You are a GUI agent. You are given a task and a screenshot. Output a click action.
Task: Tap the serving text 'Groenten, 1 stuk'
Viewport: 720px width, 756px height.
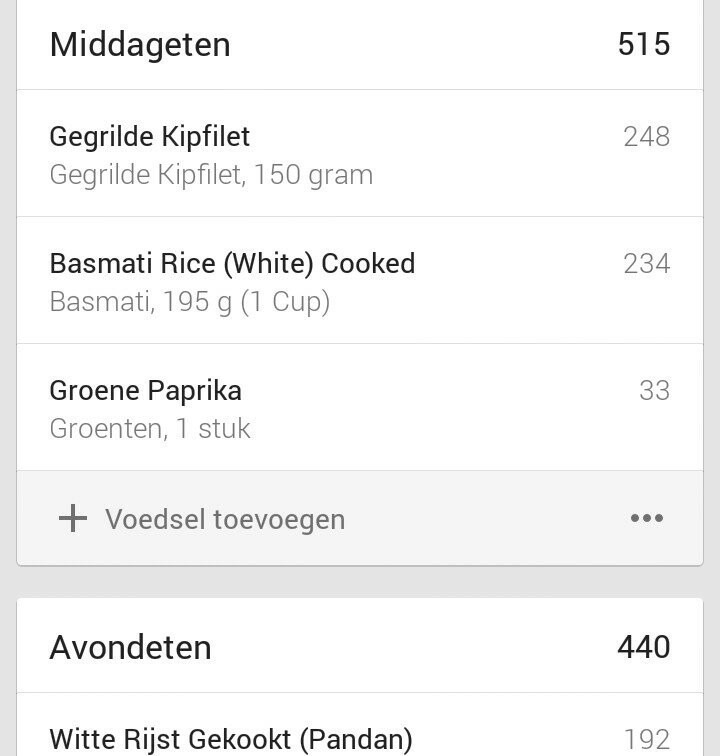150,429
